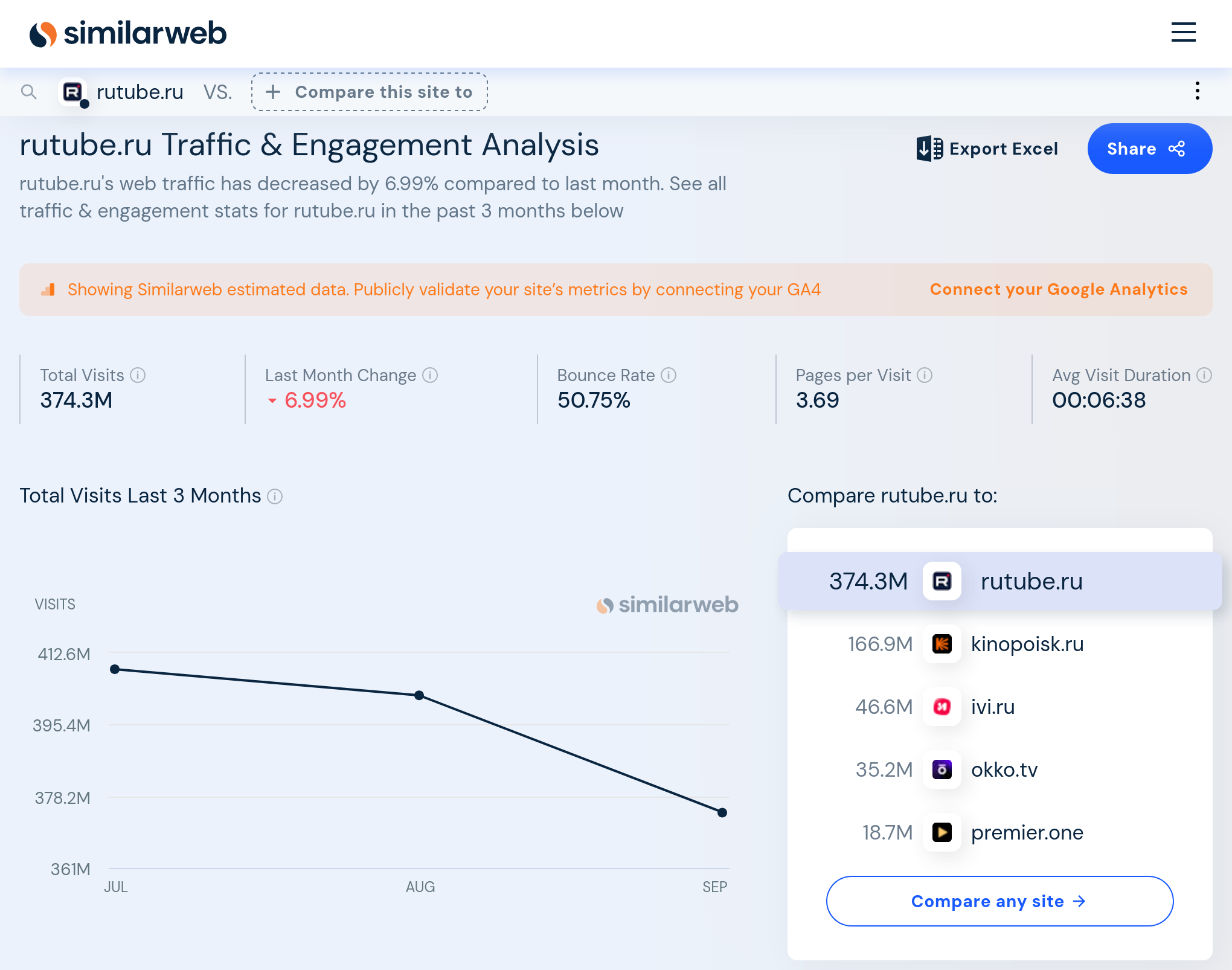1232x970 pixels.
Task: Open the hamburger navigation menu
Action: 1183,33
